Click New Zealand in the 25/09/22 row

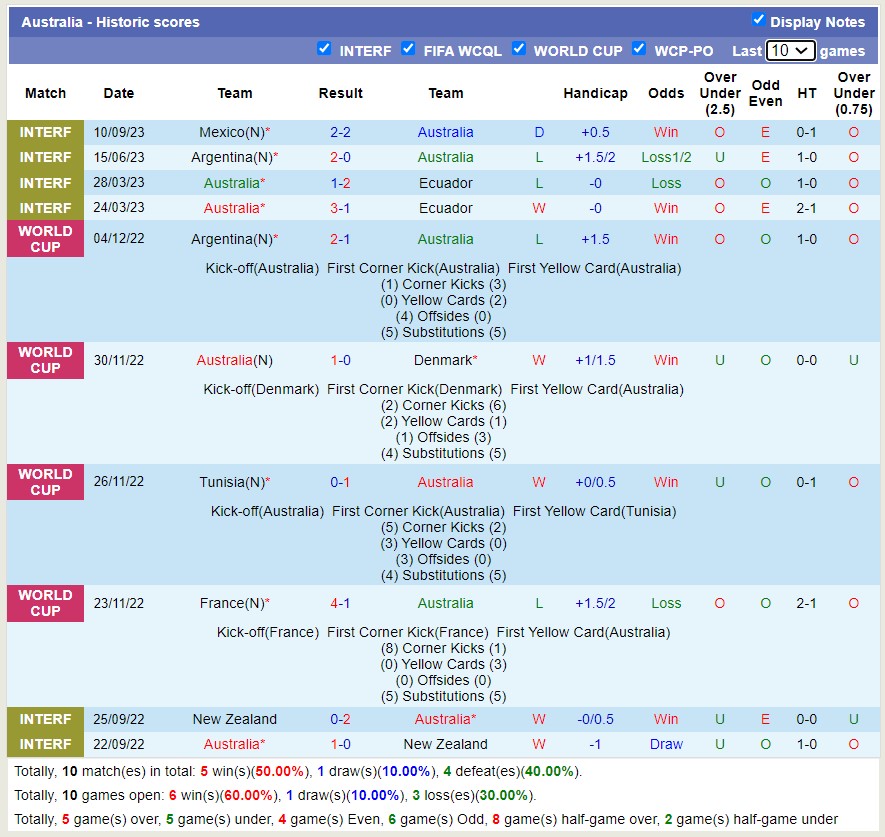tap(235, 719)
